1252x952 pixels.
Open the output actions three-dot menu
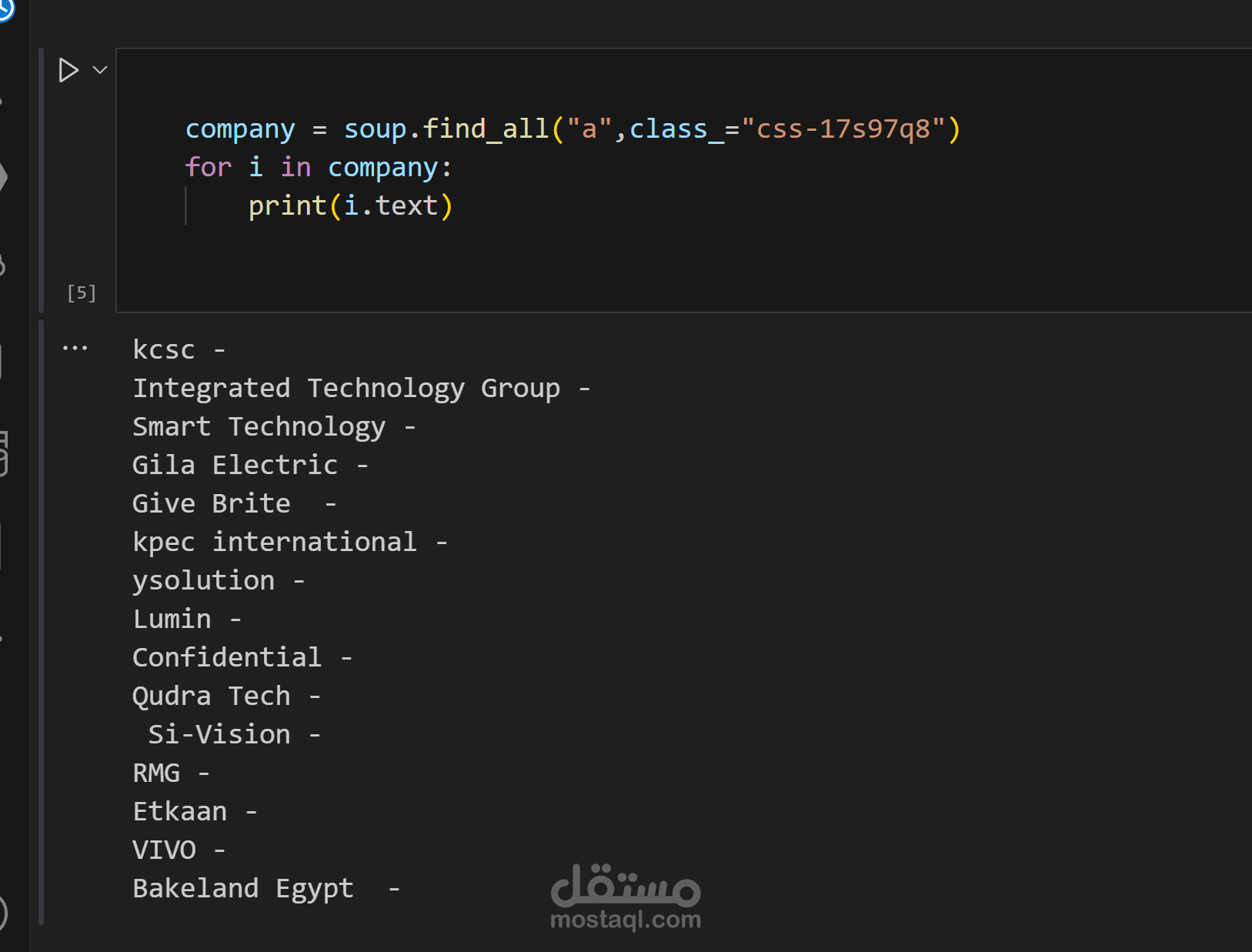(75, 349)
